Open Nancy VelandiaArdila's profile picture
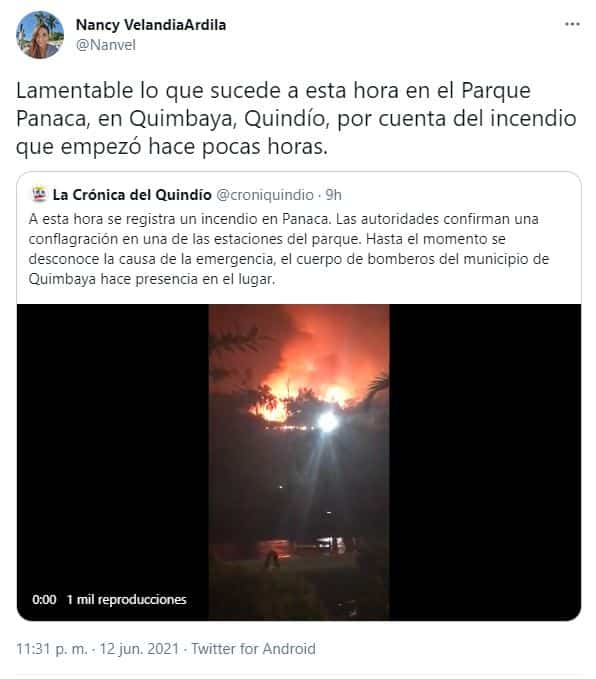Viewport: 596px width, 679px height. point(40,35)
